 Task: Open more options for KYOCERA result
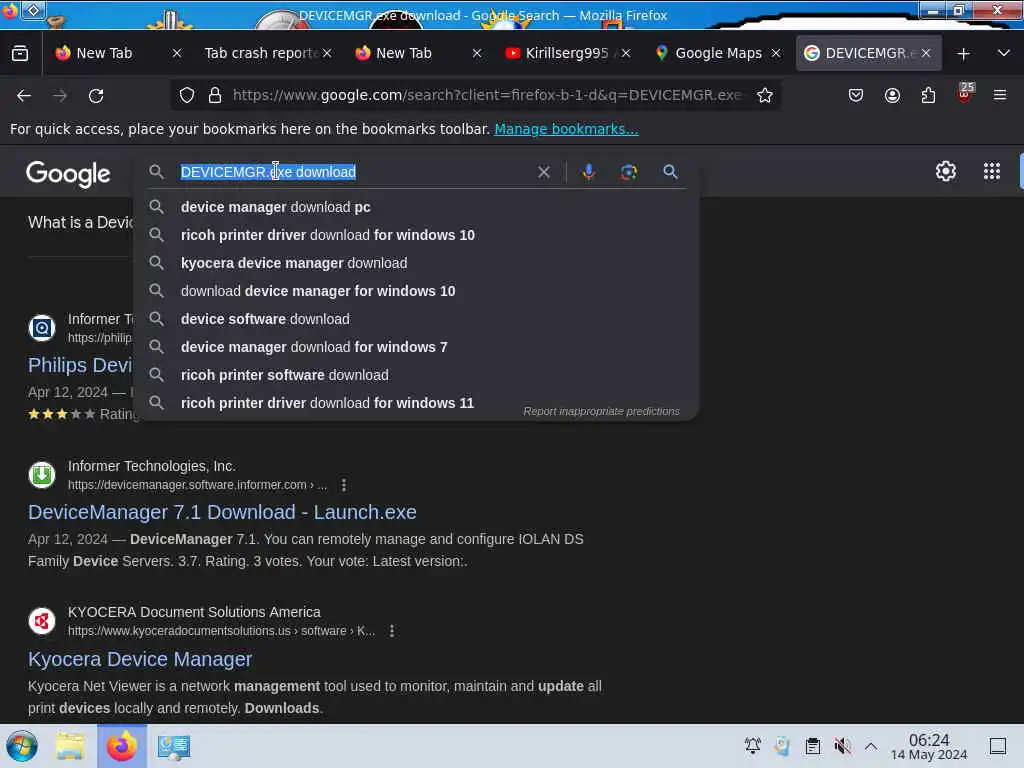(x=392, y=631)
